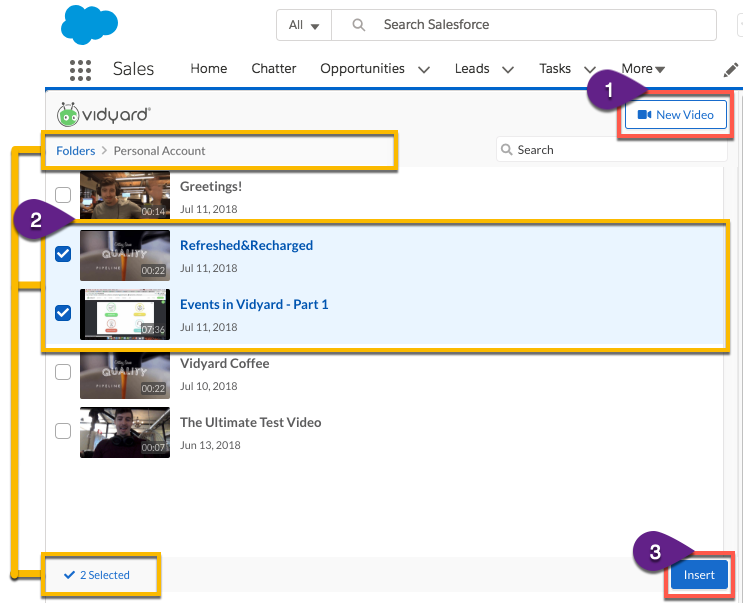Viewport: 743px width, 603px height.
Task: Open the All search scope dropdown
Action: 304,25
